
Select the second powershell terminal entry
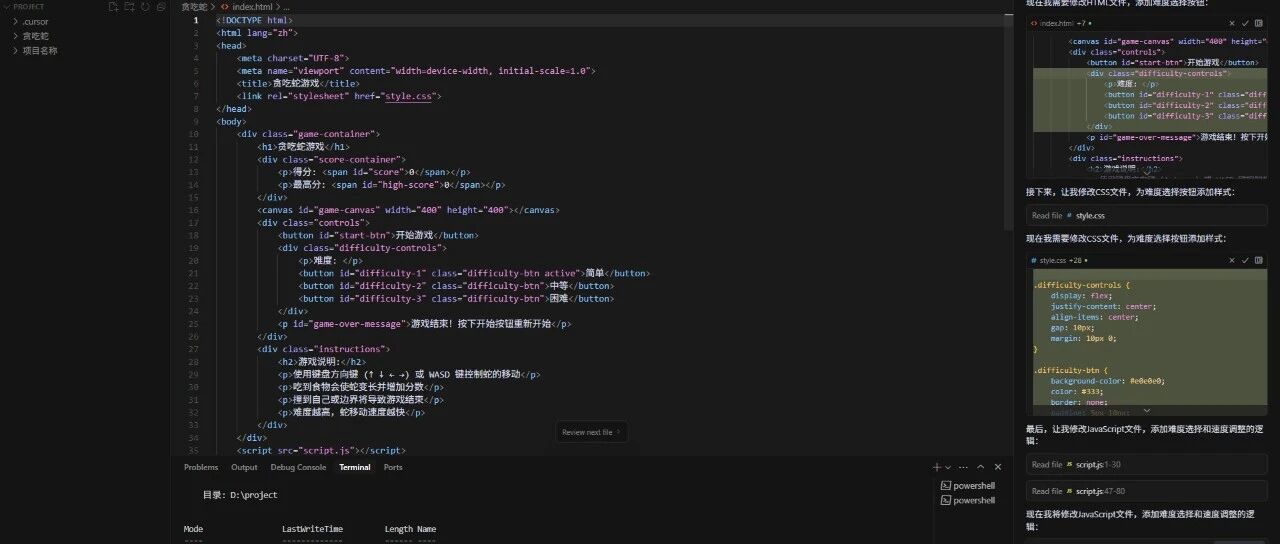(x=968, y=500)
